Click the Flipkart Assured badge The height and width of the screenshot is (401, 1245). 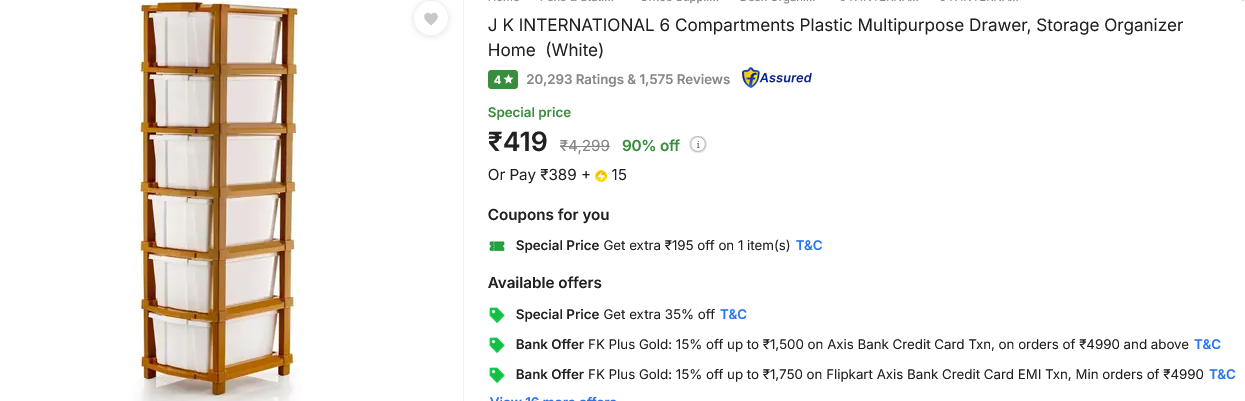click(x=776, y=78)
